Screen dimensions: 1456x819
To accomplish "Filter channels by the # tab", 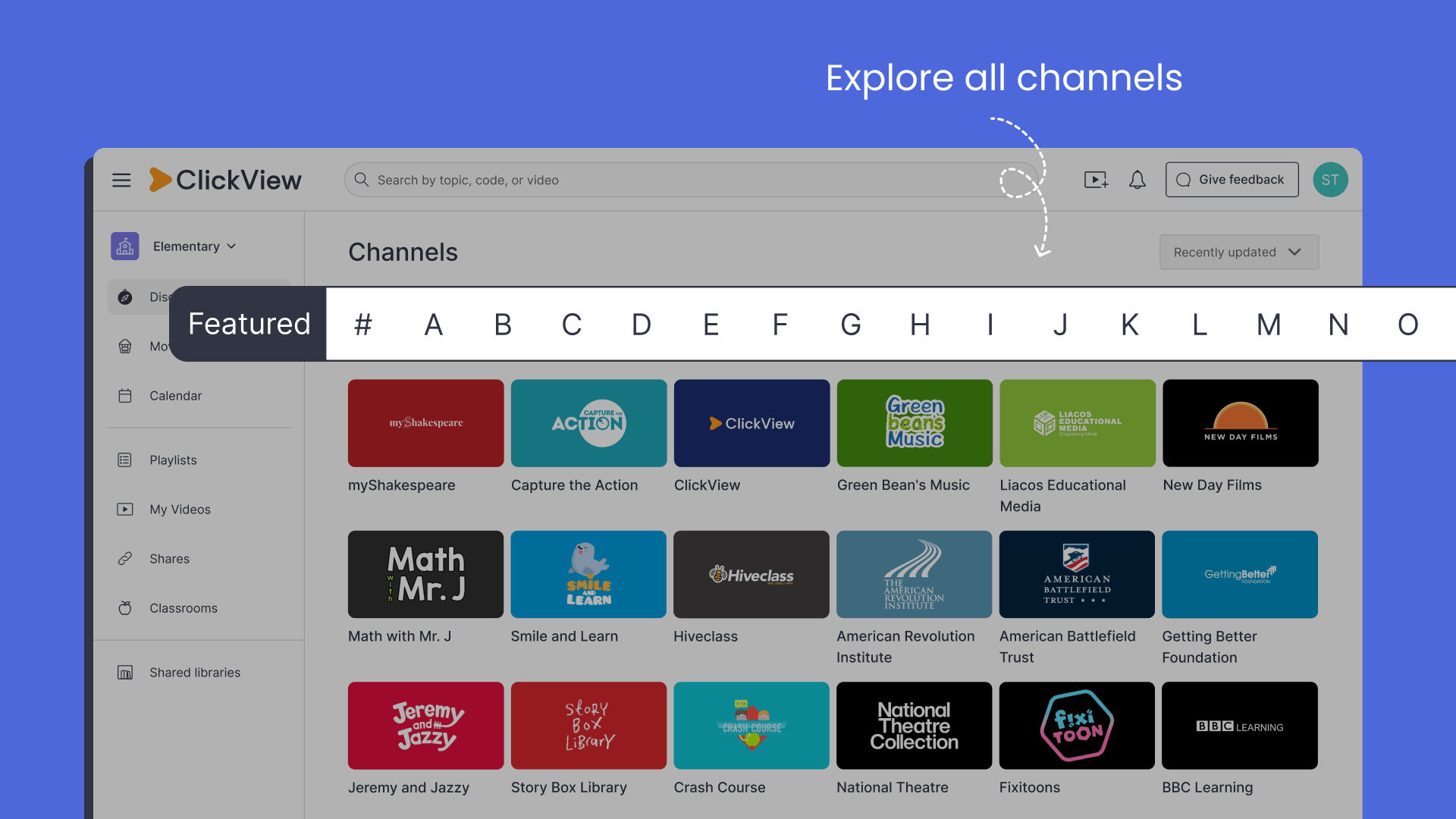I will [x=363, y=325].
